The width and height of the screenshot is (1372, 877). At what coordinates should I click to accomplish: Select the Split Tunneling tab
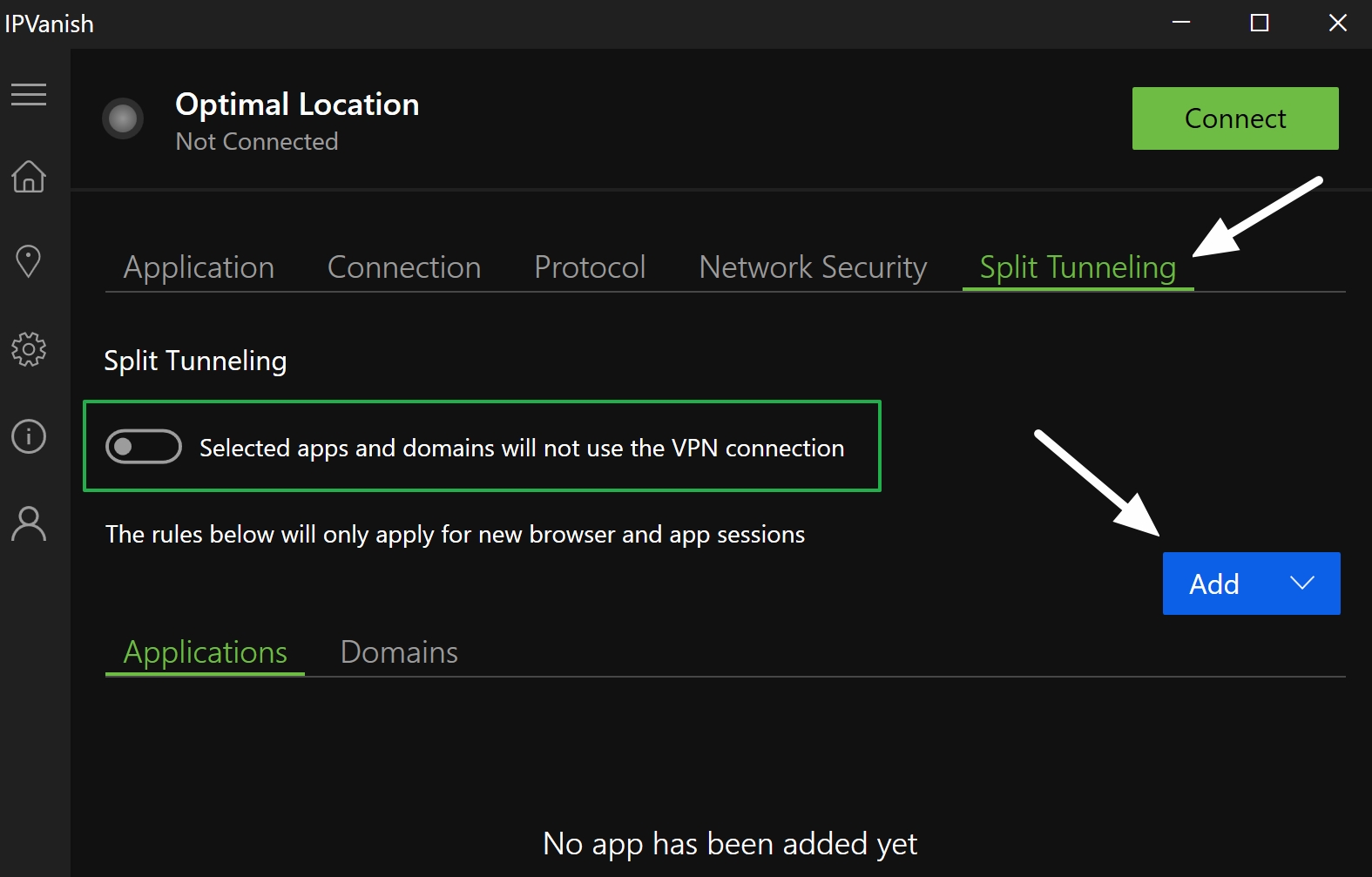pos(1078,267)
